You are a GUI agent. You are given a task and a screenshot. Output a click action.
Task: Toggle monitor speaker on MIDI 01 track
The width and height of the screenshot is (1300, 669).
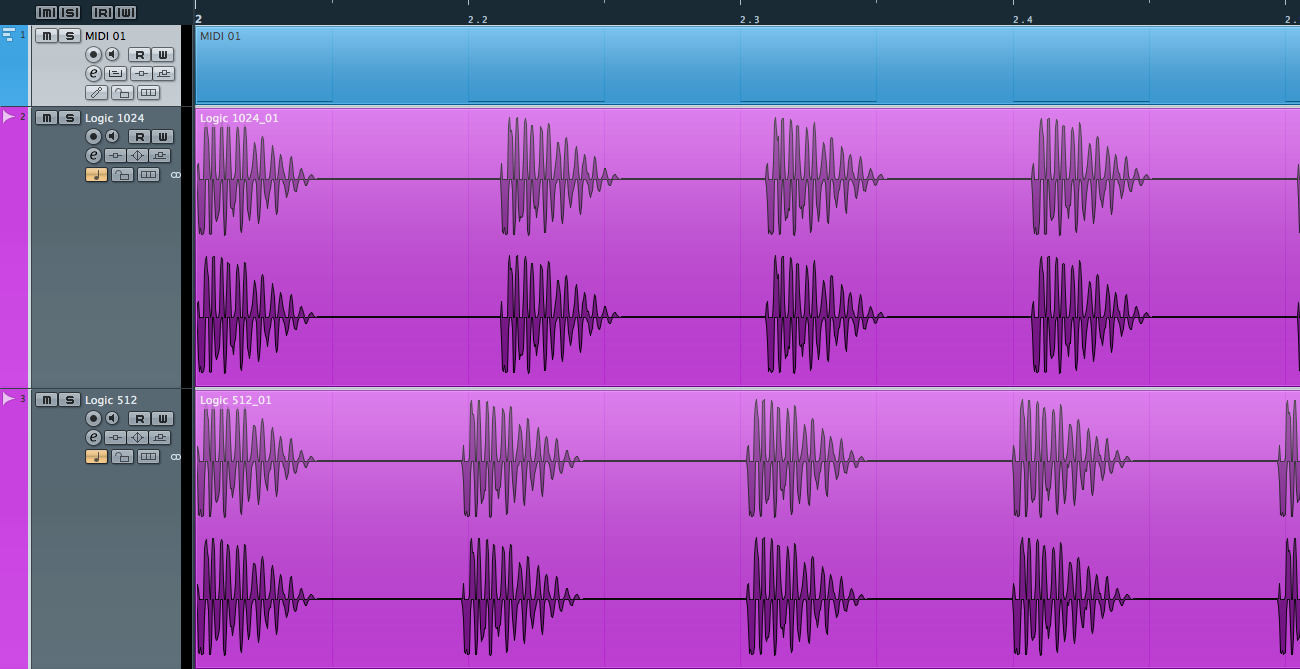coord(113,55)
